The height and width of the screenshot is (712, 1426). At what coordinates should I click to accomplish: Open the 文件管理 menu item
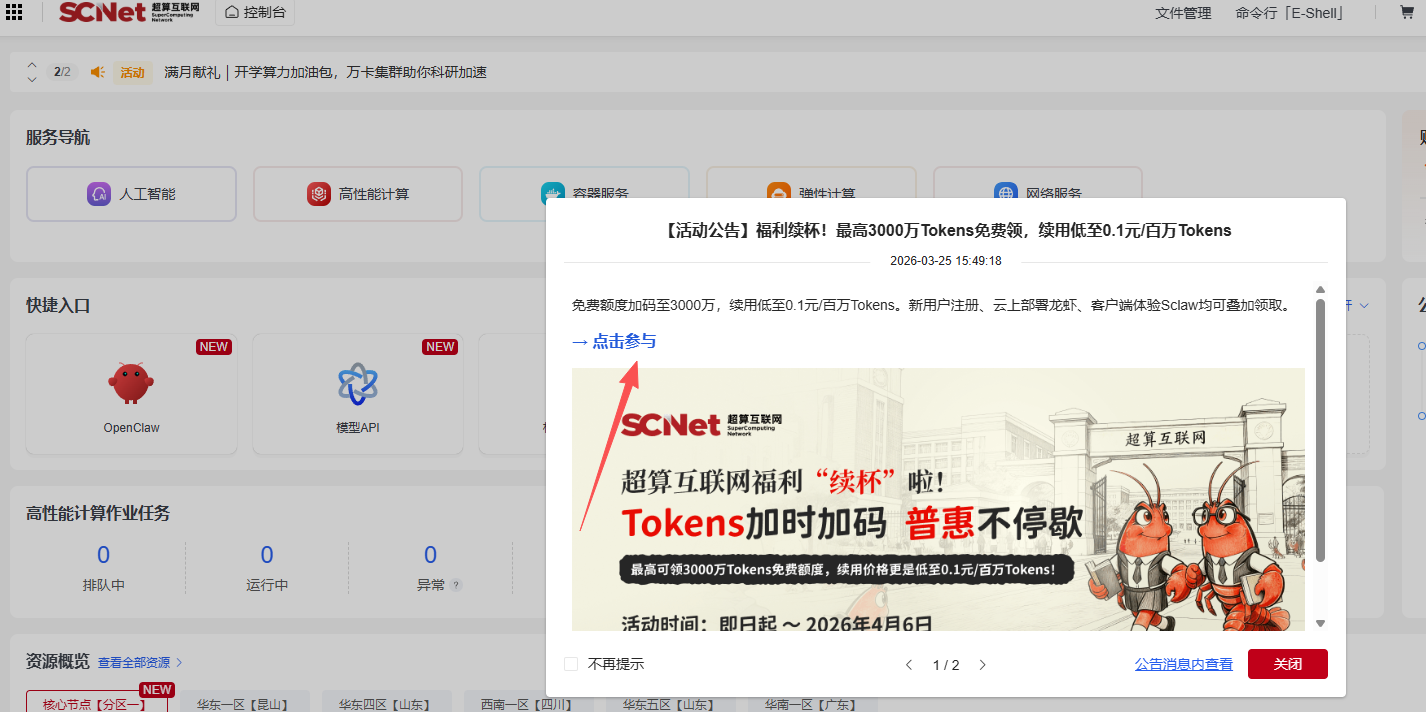coord(1182,13)
